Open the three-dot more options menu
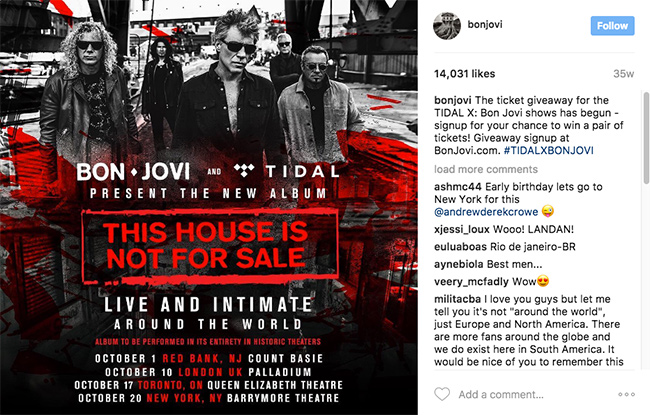This screenshot has height=415, width=650. [x=626, y=394]
